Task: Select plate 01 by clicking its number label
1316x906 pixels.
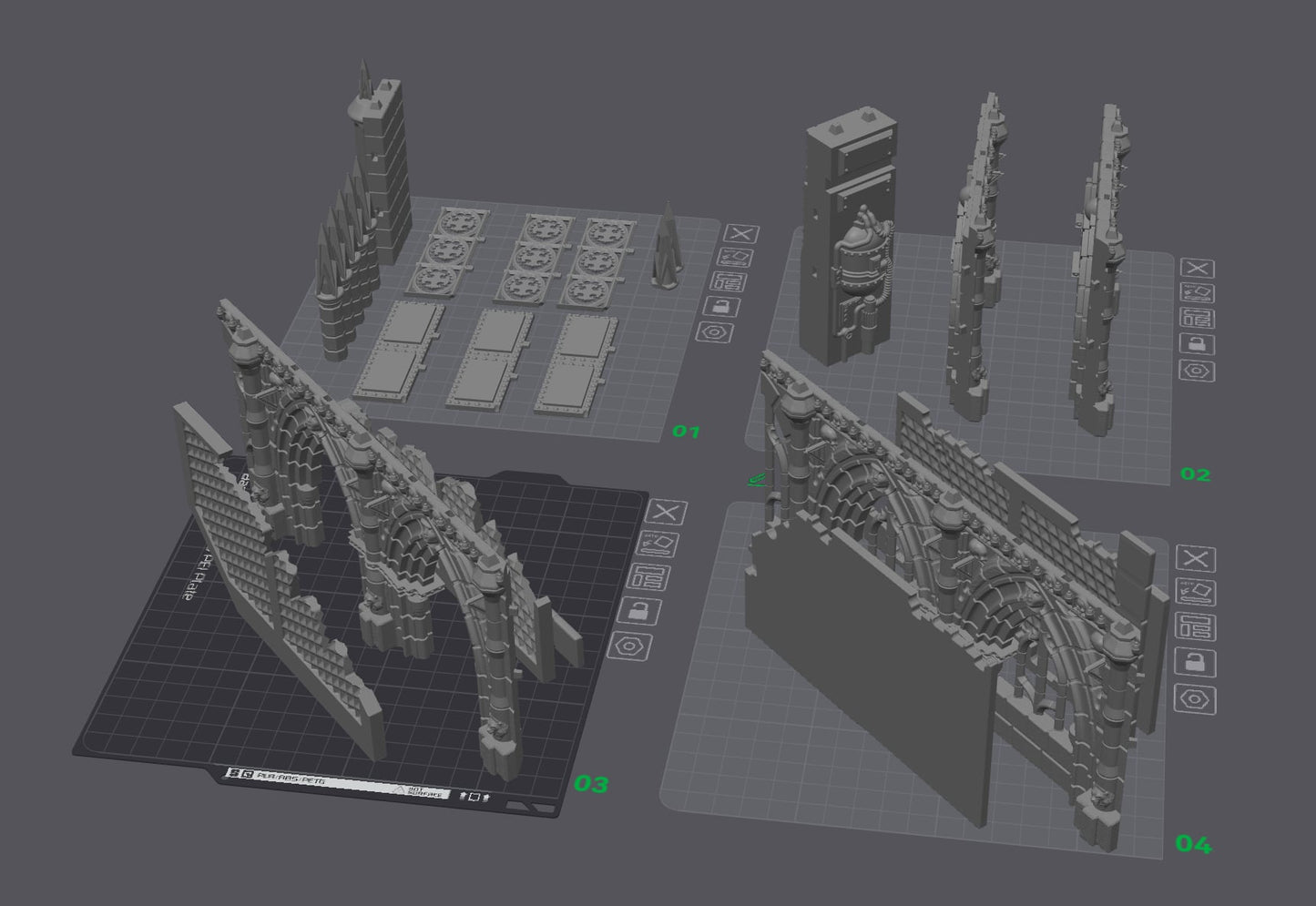Action: tap(688, 433)
